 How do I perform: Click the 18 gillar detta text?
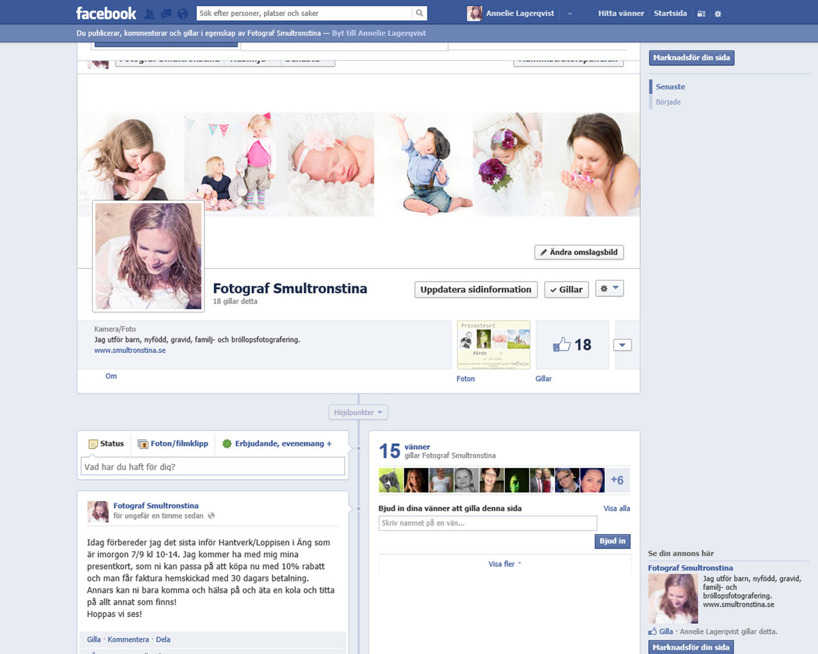235,301
